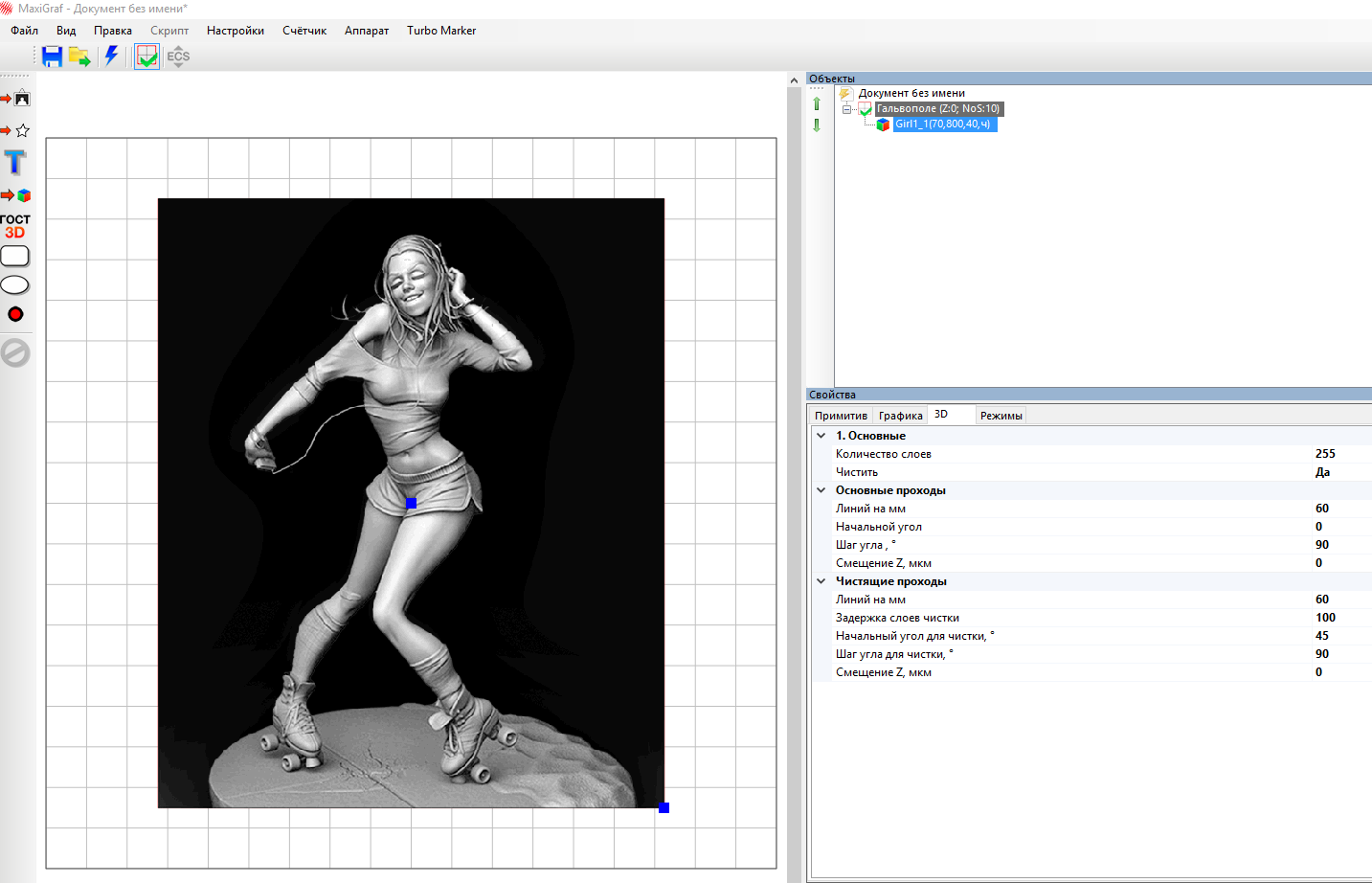Select the rounded rectangle shape tool
The height and width of the screenshot is (883, 1372).
click(15, 256)
